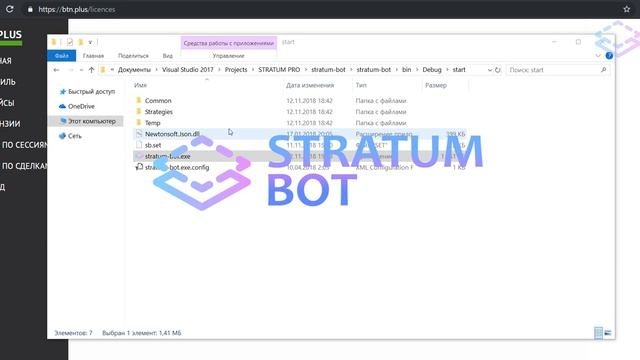Select Средства работы с приложениями contextual tab
The width and height of the screenshot is (640, 360).
click(x=229, y=43)
